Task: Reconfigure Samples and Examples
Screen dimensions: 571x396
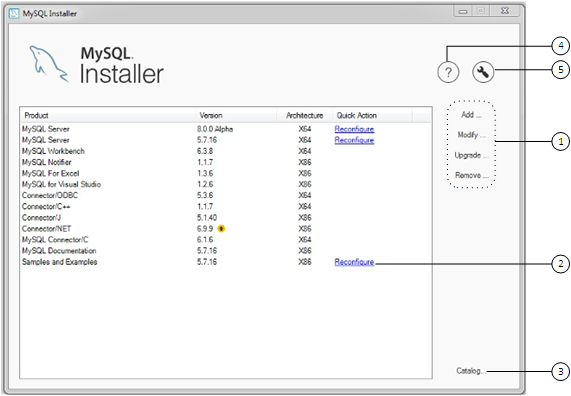Action: [354, 262]
